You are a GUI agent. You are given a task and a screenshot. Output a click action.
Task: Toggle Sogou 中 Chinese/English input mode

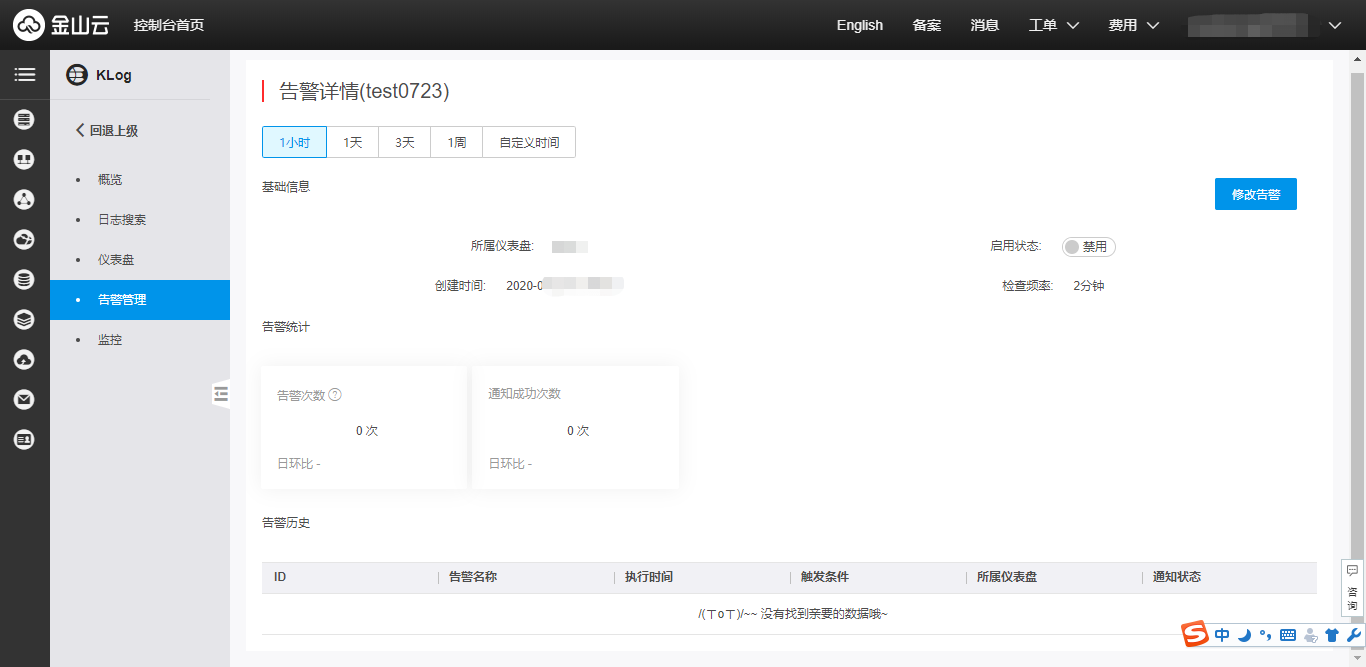point(1222,634)
